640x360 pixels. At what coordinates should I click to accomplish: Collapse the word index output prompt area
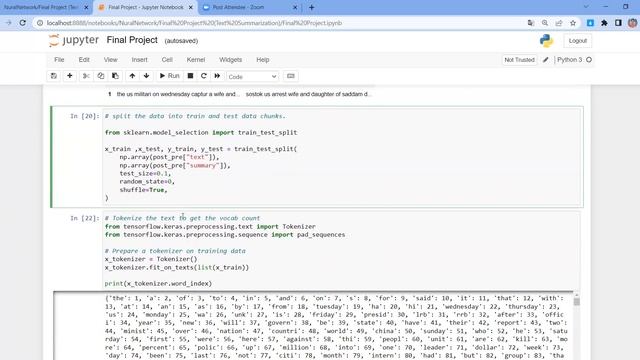78,326
